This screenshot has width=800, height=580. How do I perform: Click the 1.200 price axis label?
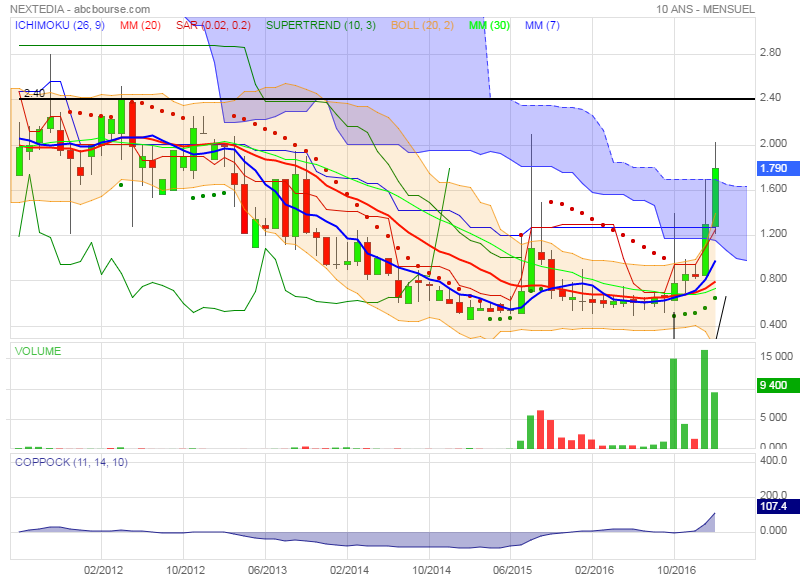click(x=773, y=233)
